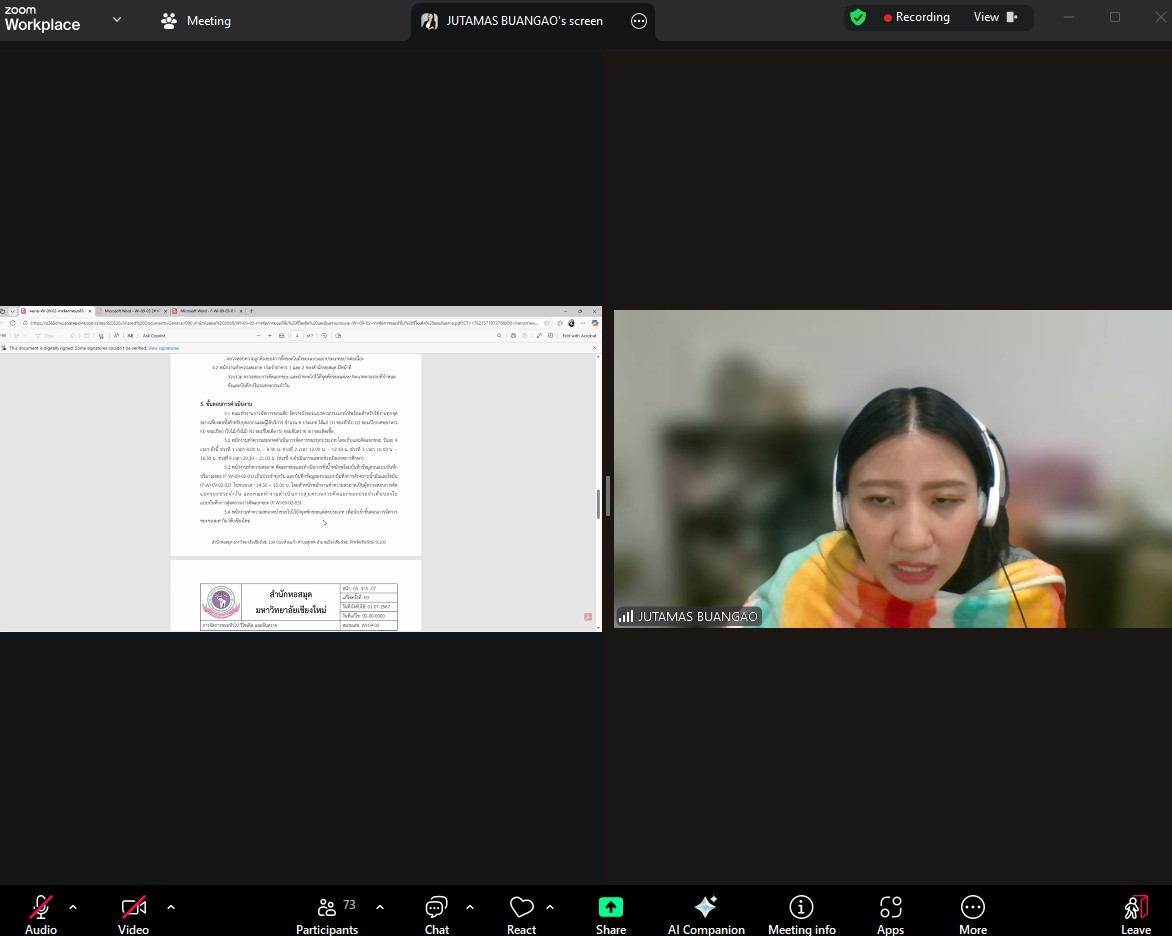Click the React heart icon
The width and height of the screenshot is (1172, 936).
521,908
